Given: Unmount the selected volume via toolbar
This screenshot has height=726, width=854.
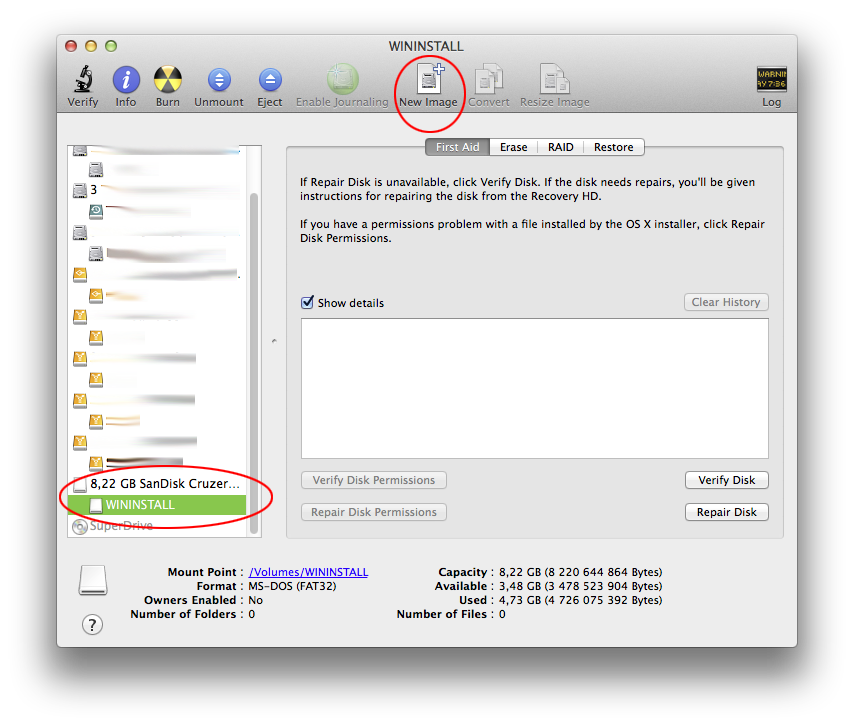Looking at the screenshot, I should [219, 80].
